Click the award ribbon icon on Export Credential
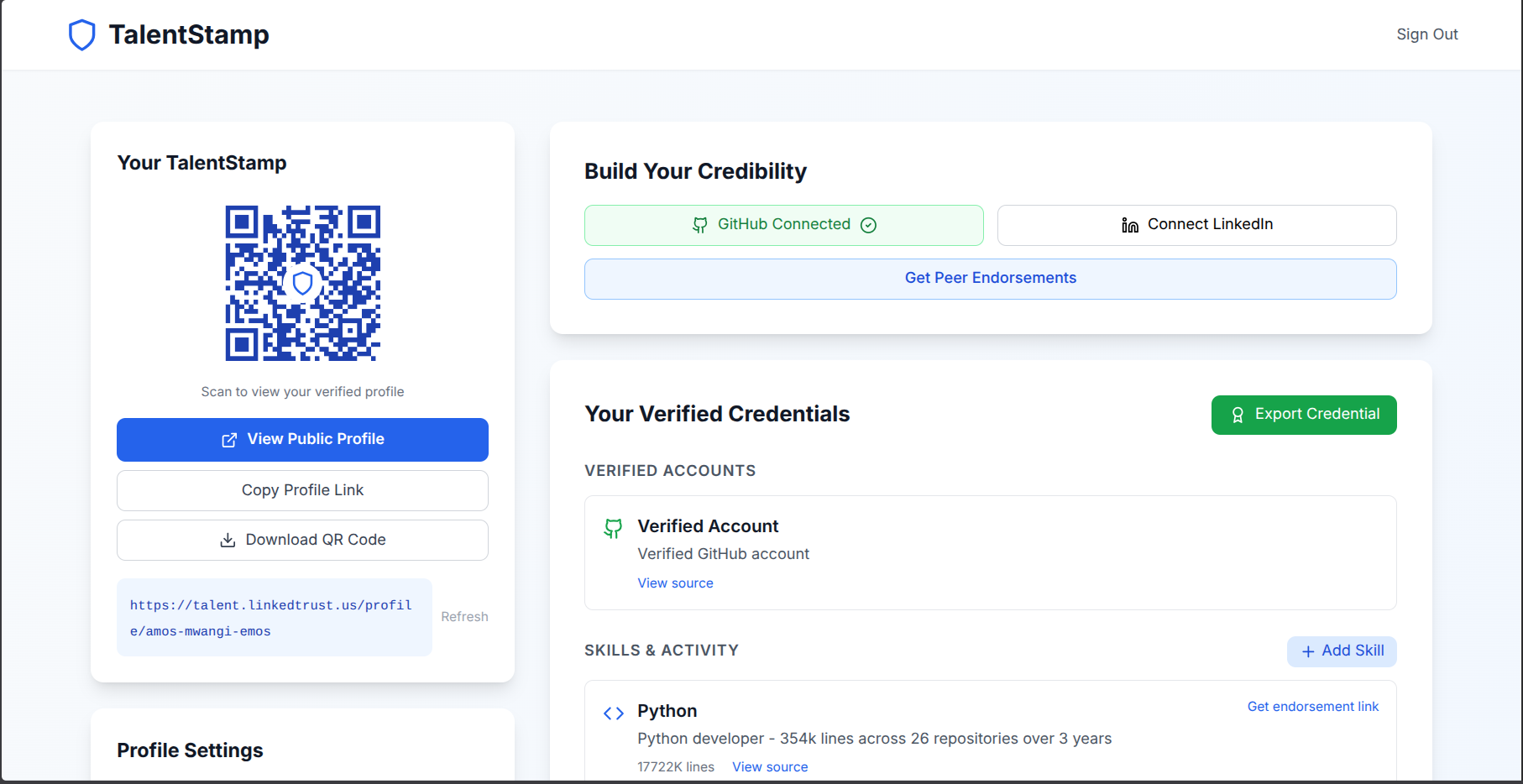The image size is (1523, 784). (1237, 415)
